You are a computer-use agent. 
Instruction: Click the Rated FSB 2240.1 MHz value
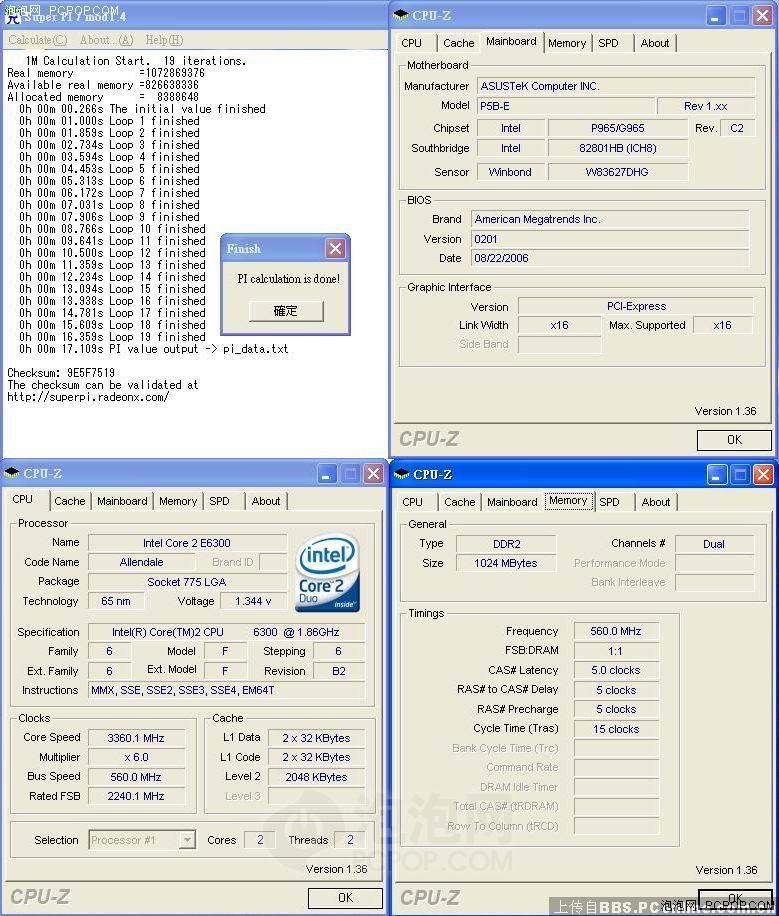[x=136, y=796]
